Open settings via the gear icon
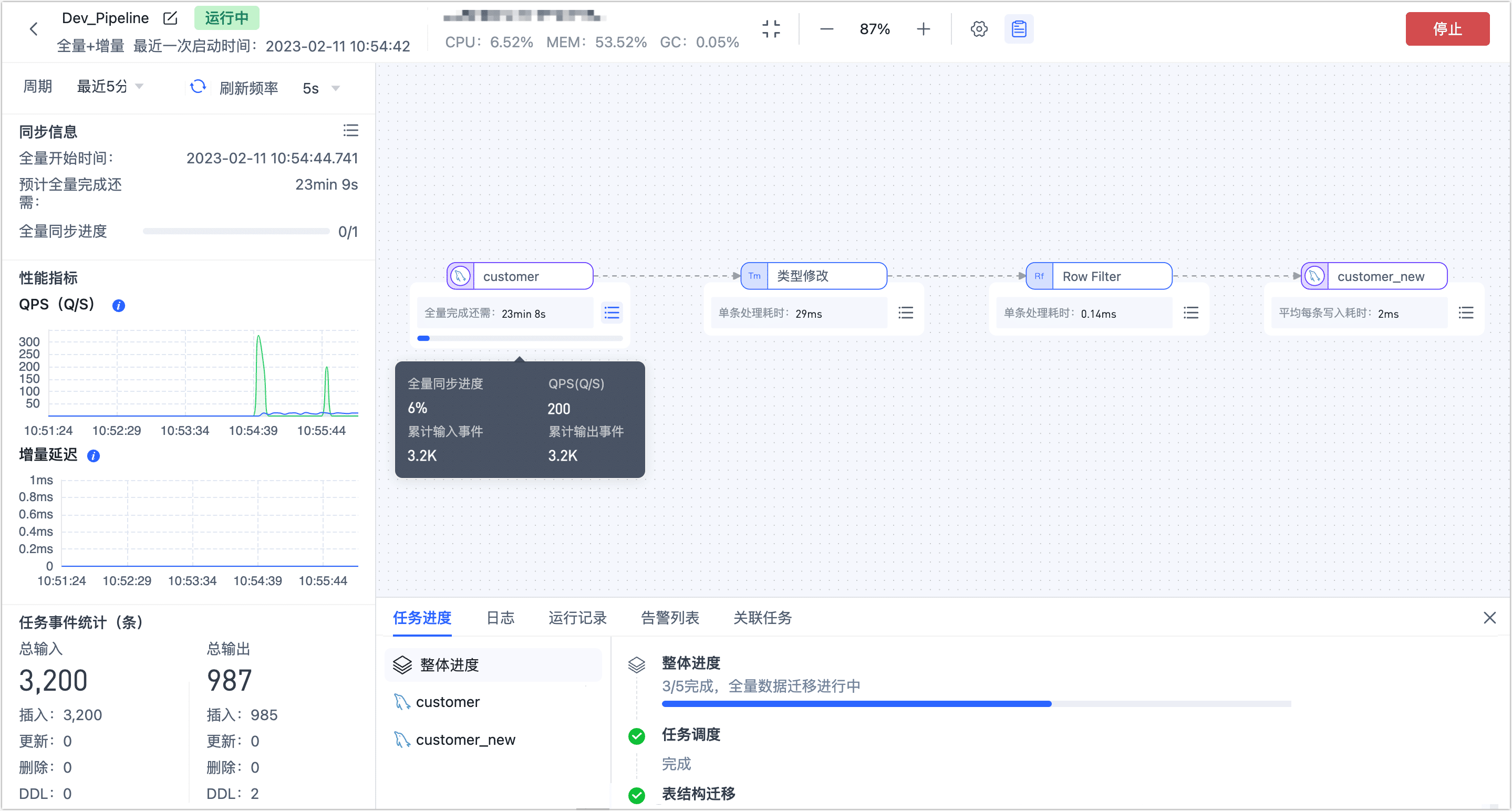Screen dimensions: 1512x811 point(978,28)
